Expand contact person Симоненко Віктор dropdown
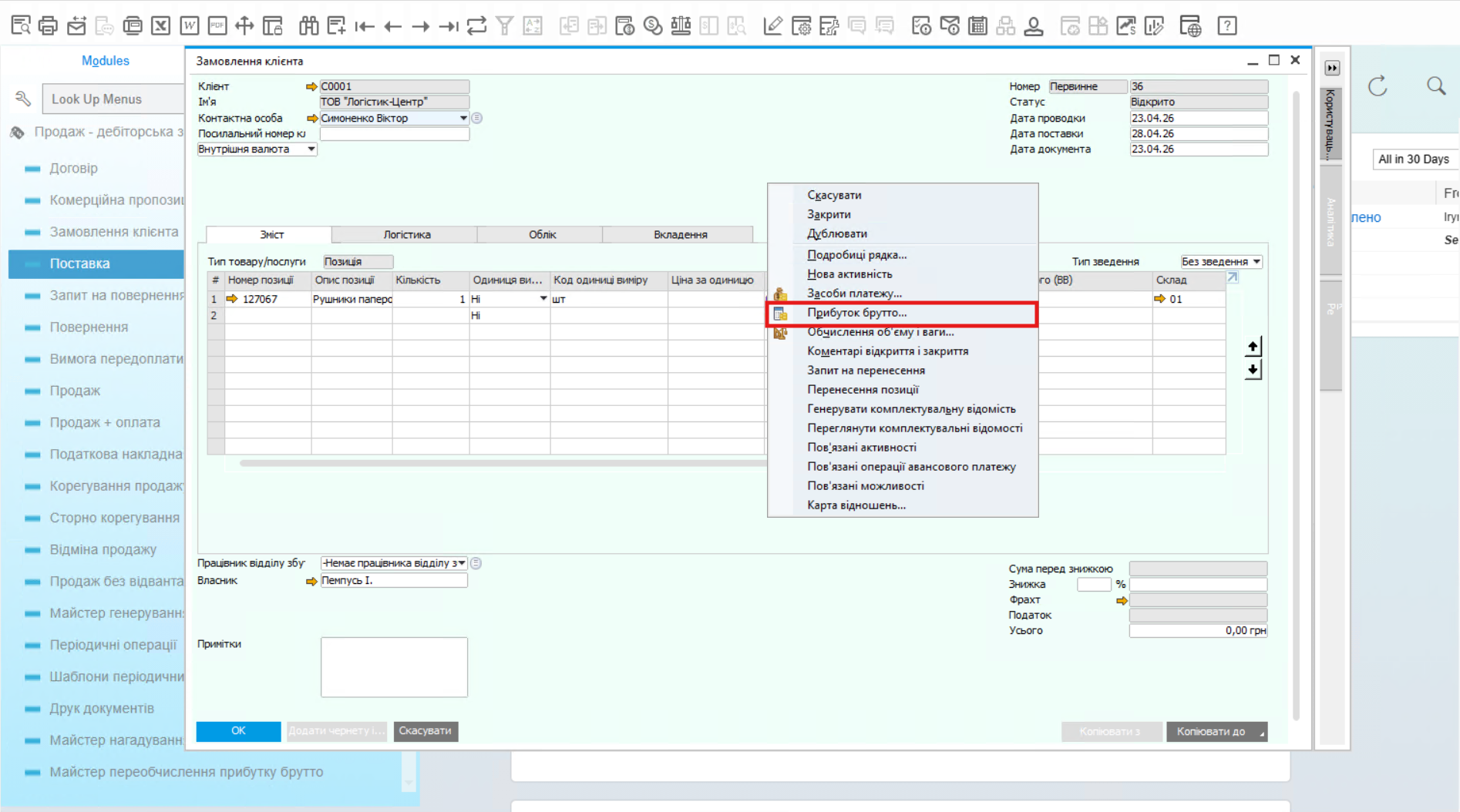 click(463, 118)
